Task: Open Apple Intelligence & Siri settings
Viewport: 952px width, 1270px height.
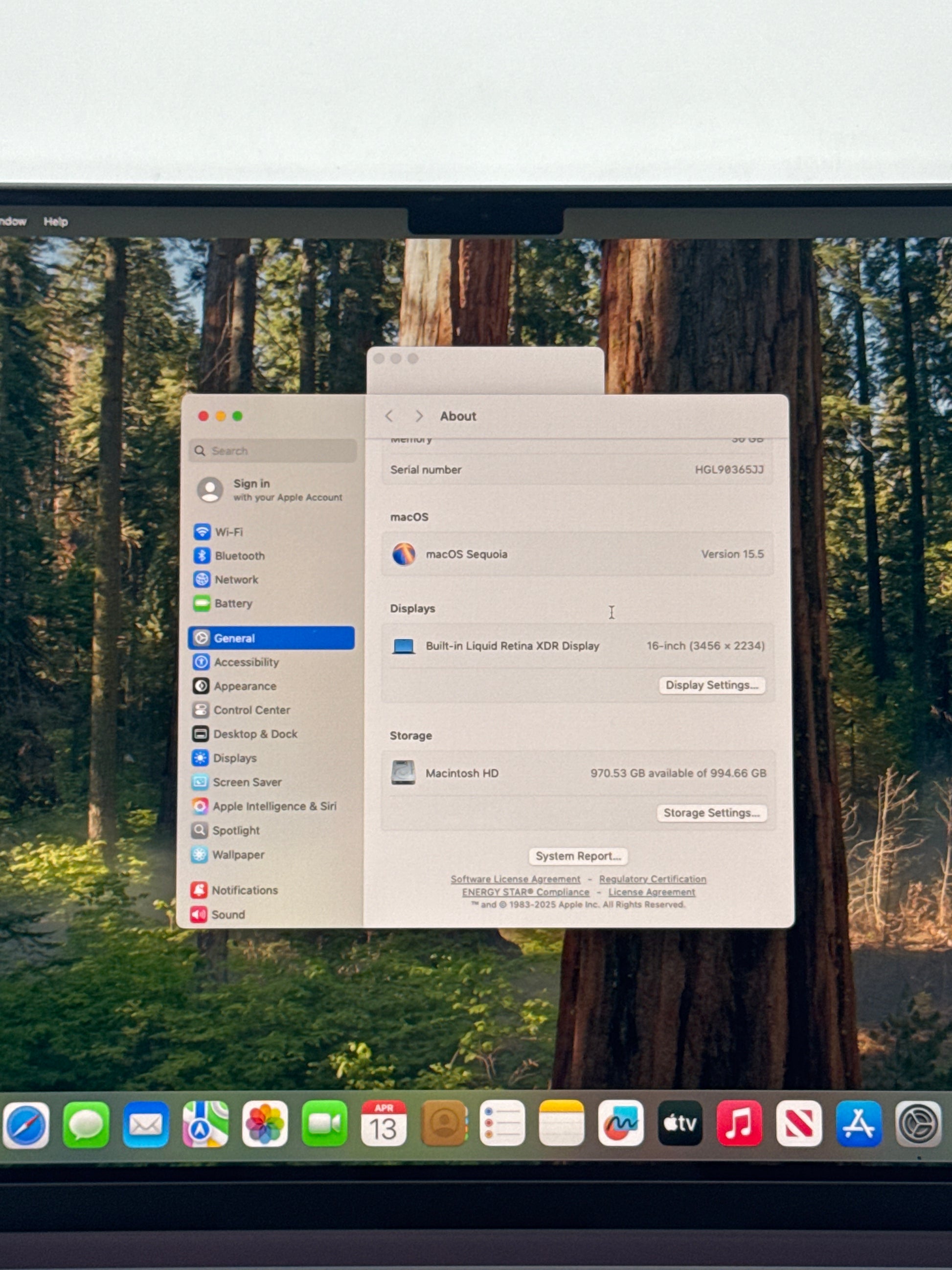Action: (274, 806)
